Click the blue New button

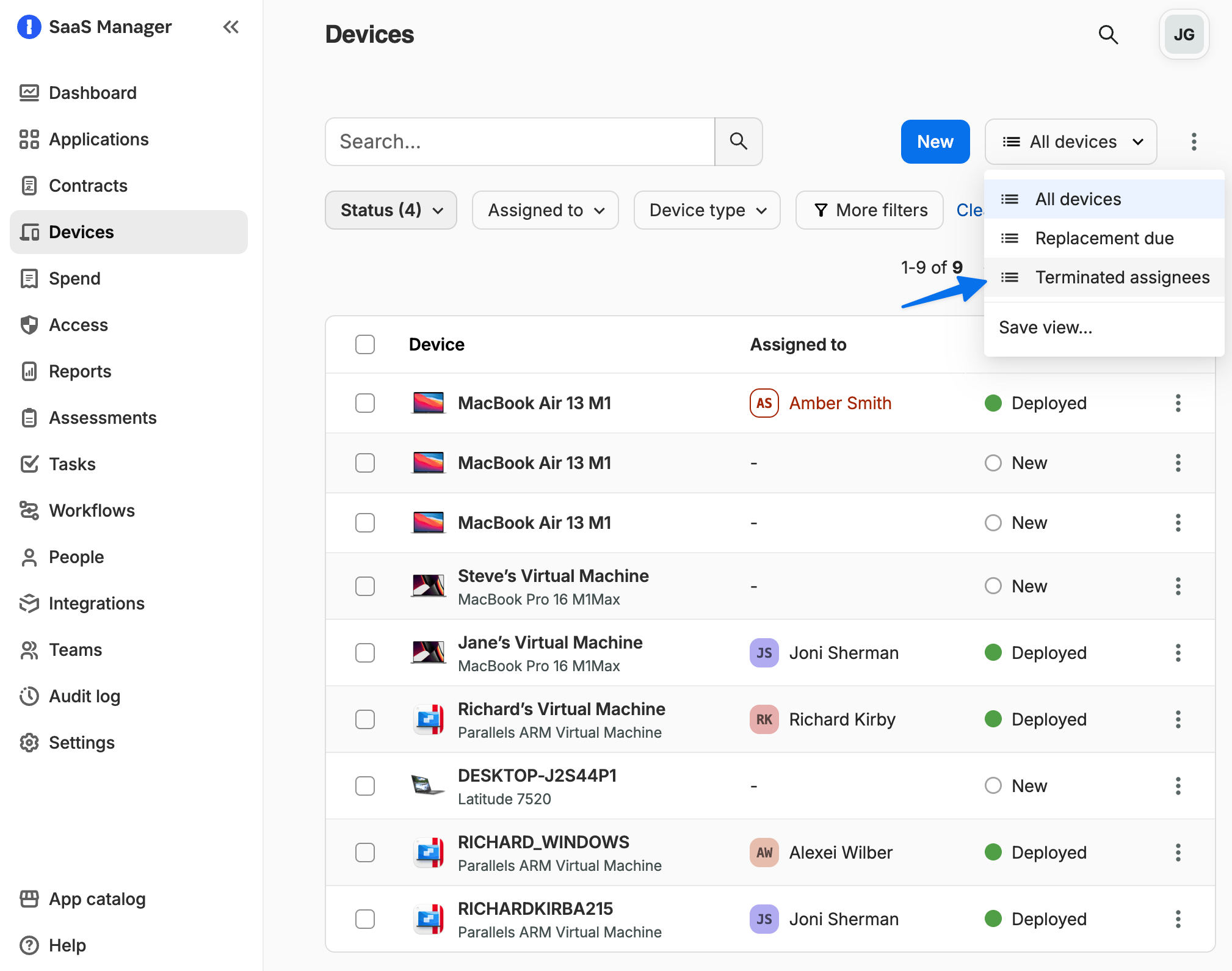coord(935,142)
